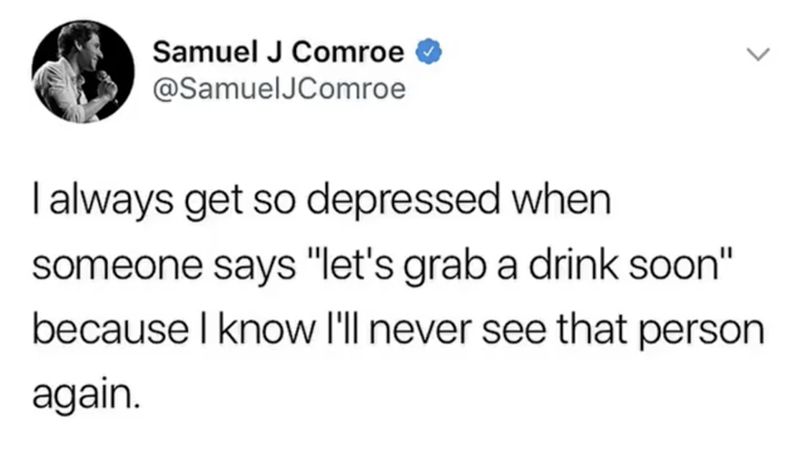The width and height of the screenshot is (792, 449).
Task: Open the tweet options chevron menu
Action: coord(760,54)
